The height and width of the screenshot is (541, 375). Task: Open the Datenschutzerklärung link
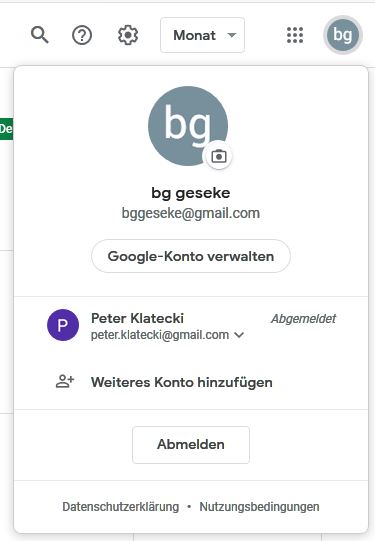(x=121, y=506)
